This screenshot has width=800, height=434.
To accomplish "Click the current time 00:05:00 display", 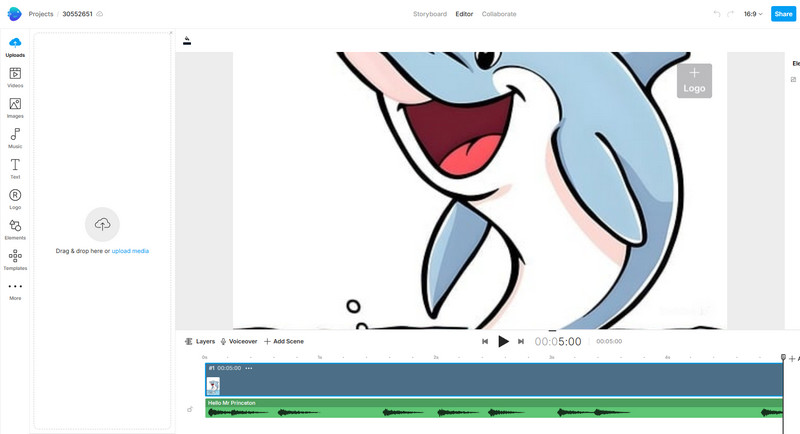I will [558, 342].
